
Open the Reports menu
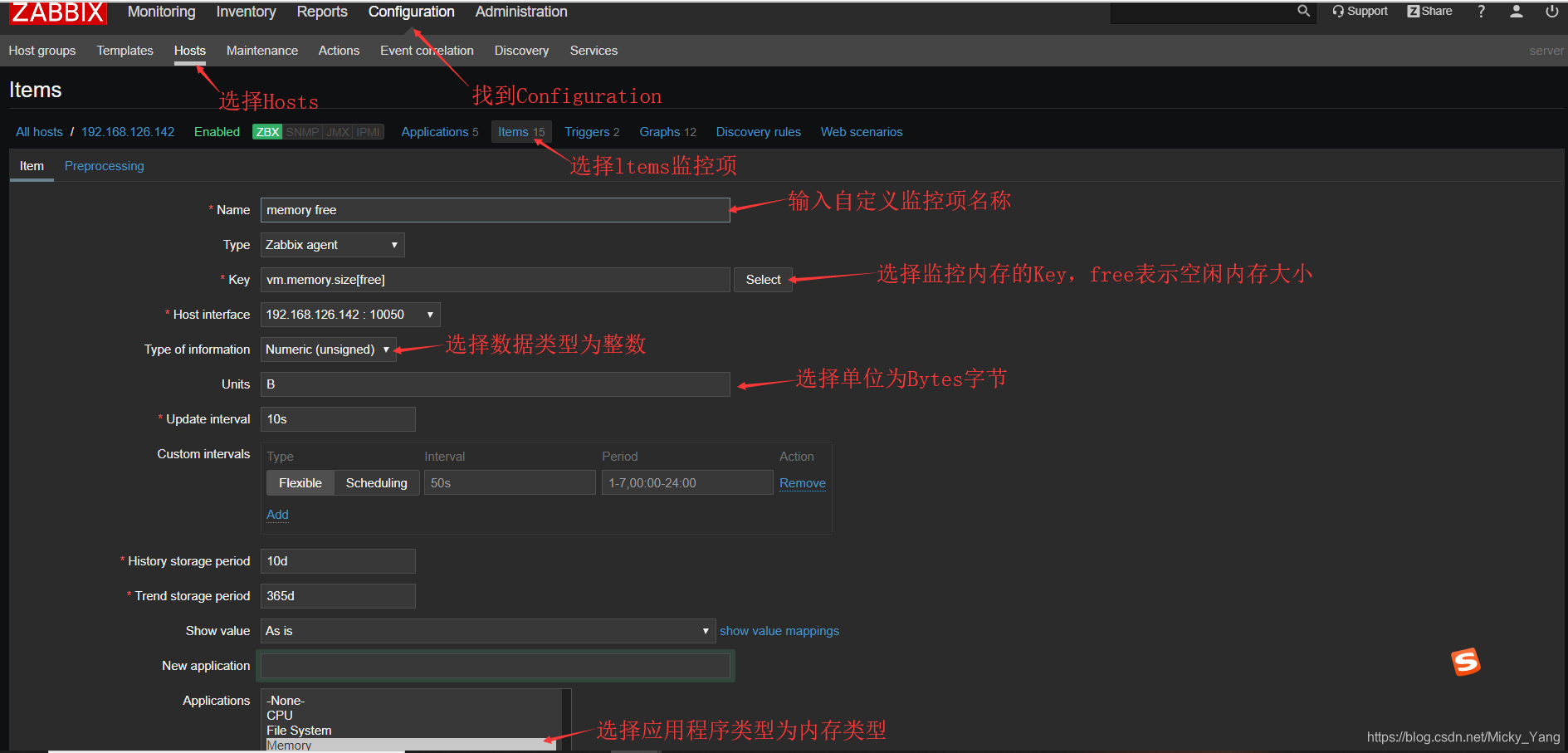pyautogui.click(x=322, y=12)
